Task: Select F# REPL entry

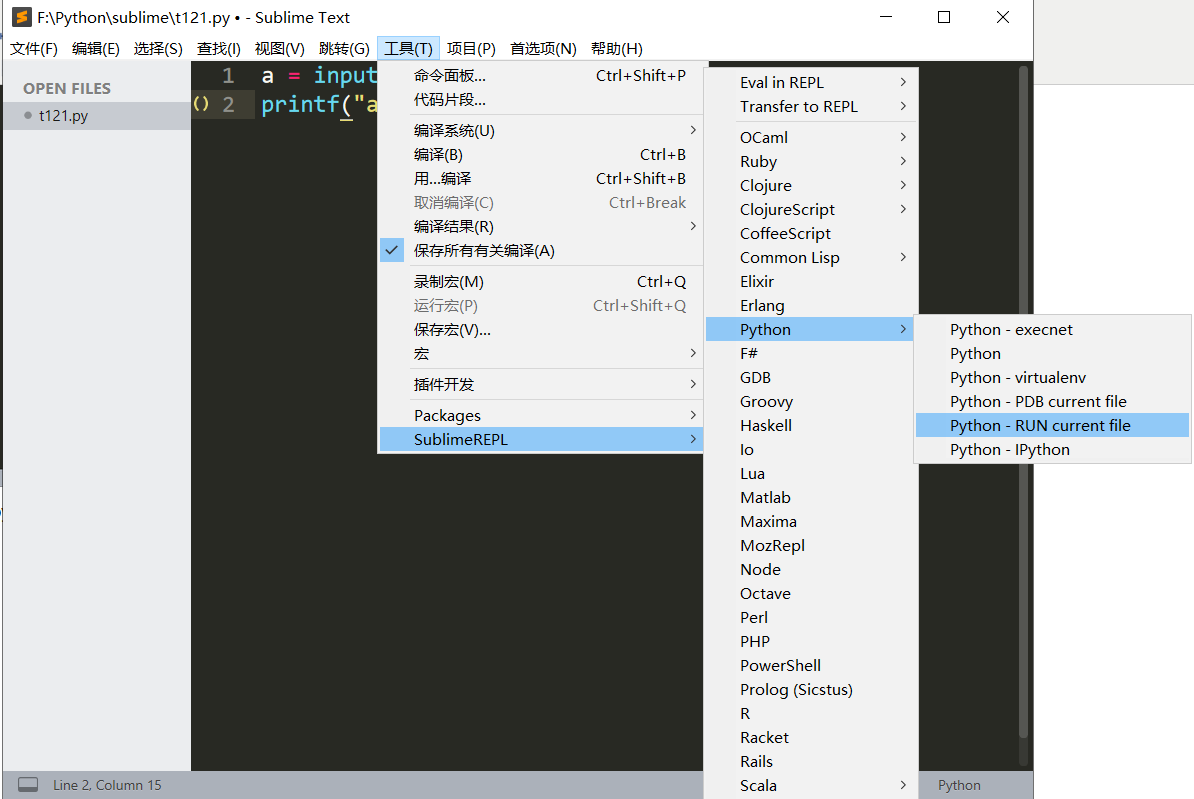Action: click(x=810, y=353)
